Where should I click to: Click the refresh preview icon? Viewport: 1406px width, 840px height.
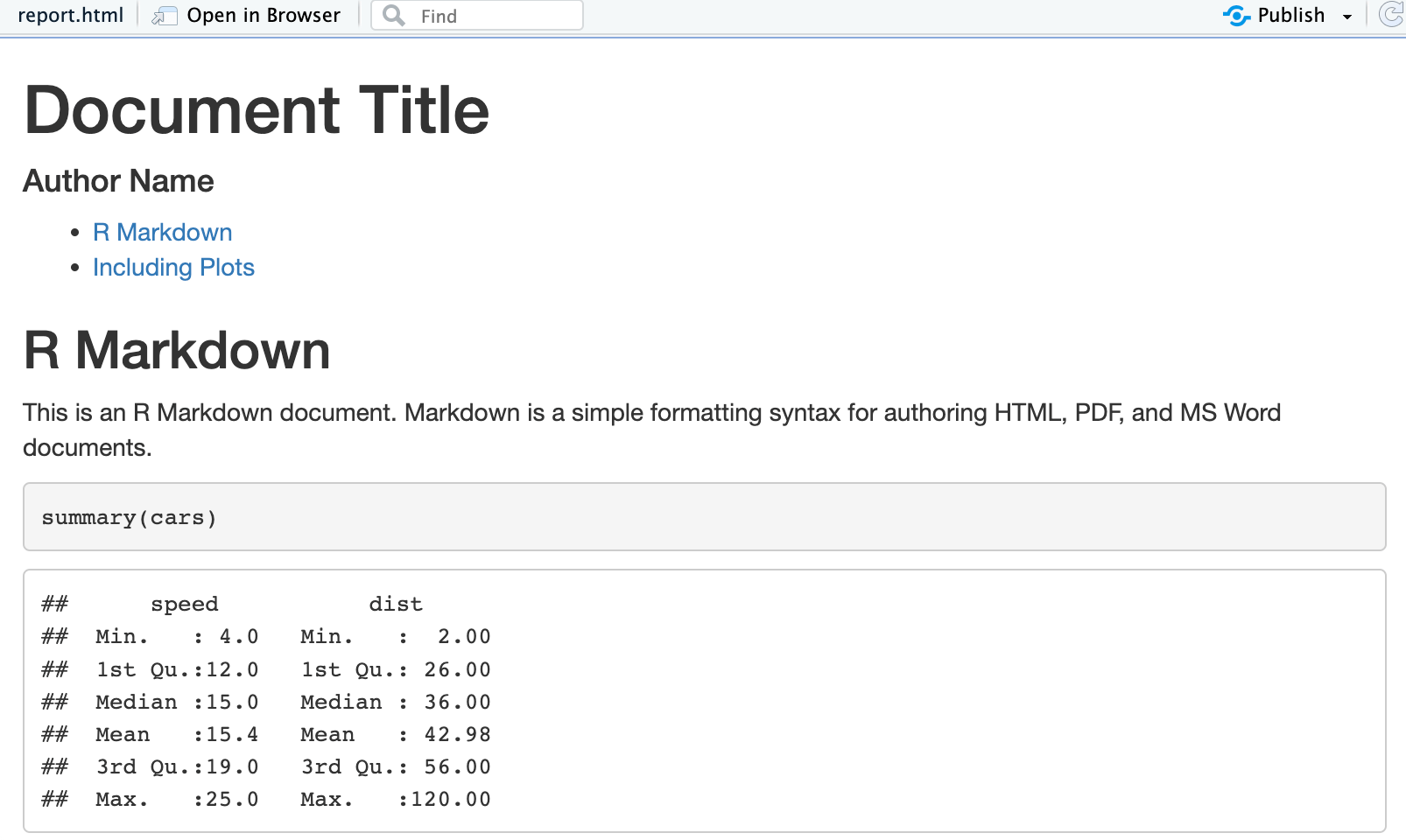1390,14
